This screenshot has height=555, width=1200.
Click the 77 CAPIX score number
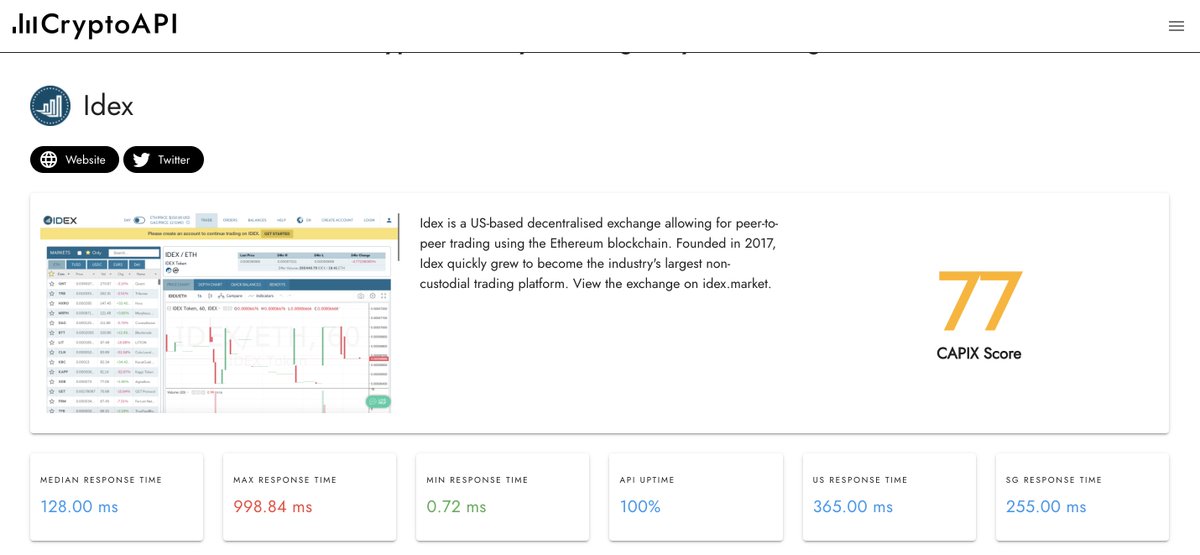[x=979, y=302]
